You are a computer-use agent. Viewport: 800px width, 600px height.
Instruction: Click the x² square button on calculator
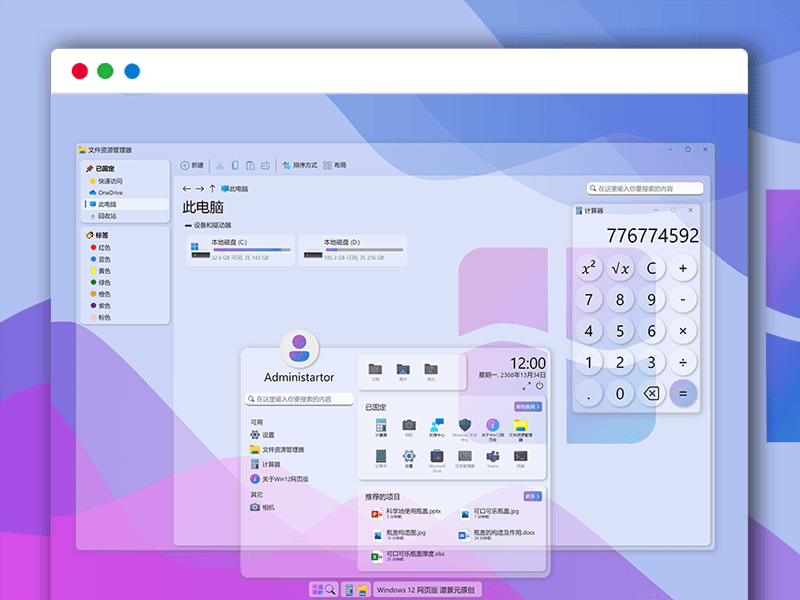point(589,268)
